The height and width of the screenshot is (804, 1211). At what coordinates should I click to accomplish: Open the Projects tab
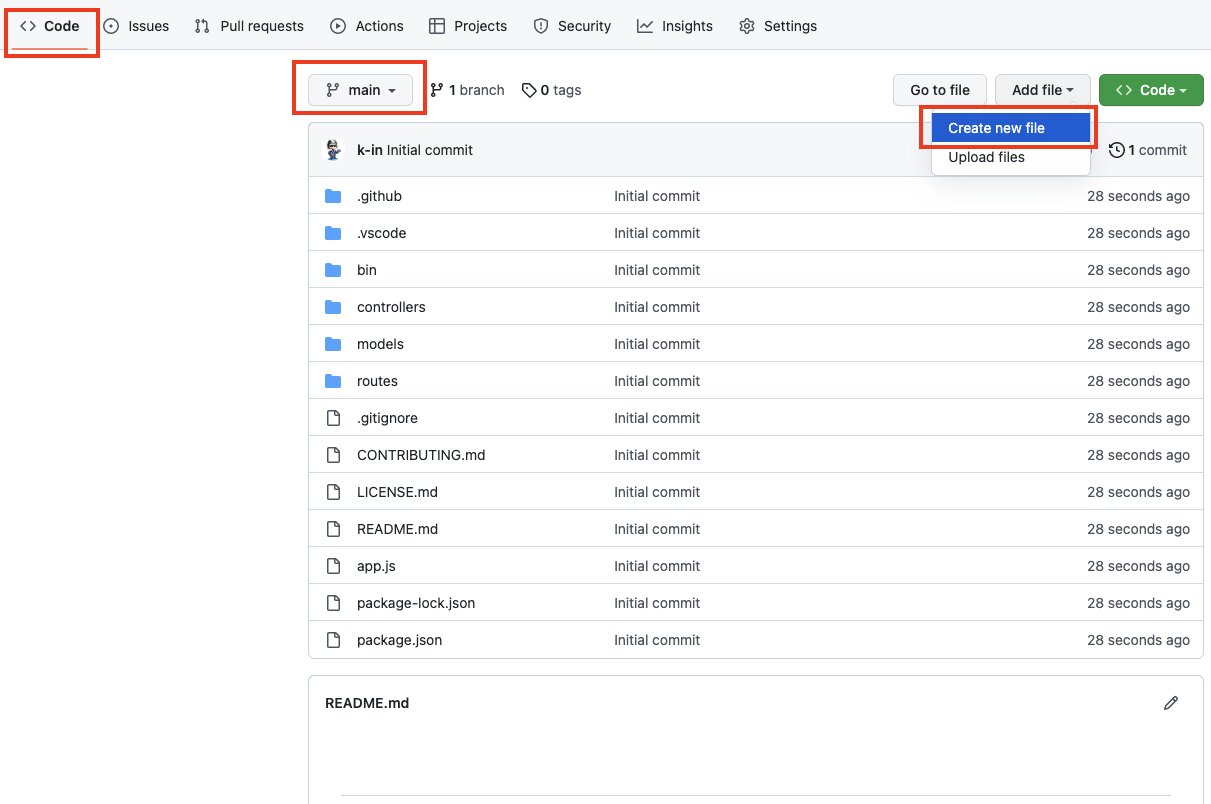[x=468, y=26]
